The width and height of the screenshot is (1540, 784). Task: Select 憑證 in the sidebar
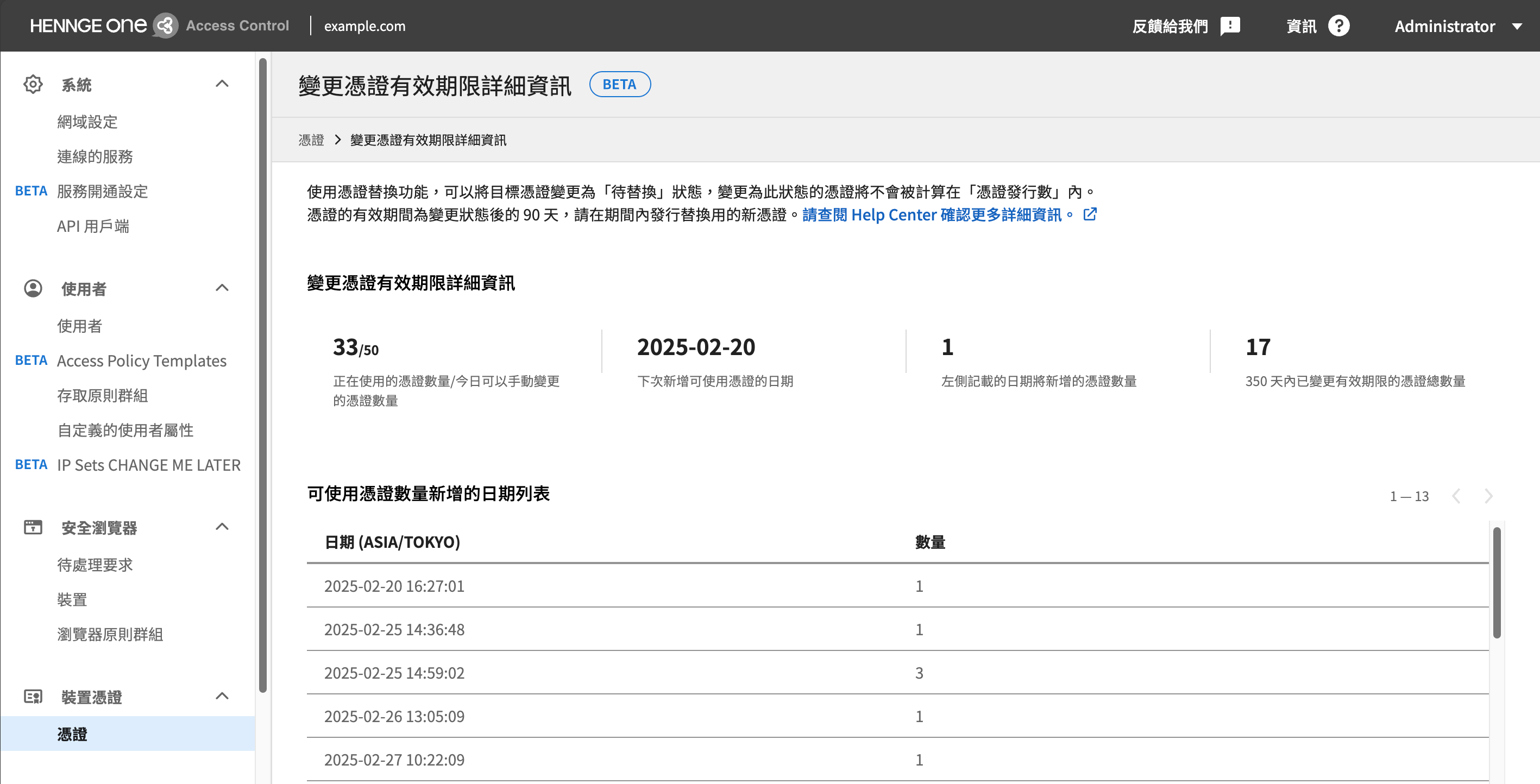coord(127,733)
